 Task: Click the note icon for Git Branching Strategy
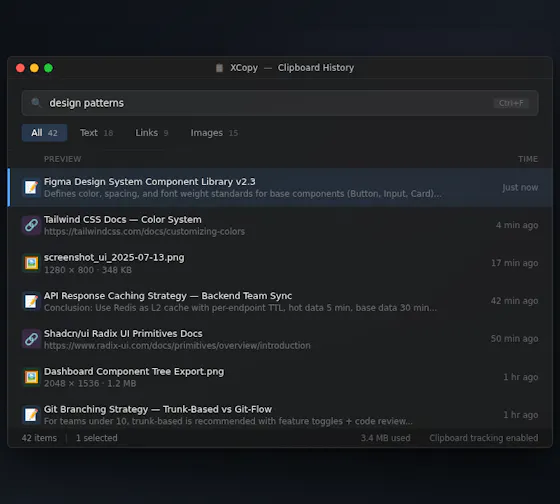pos(31,415)
